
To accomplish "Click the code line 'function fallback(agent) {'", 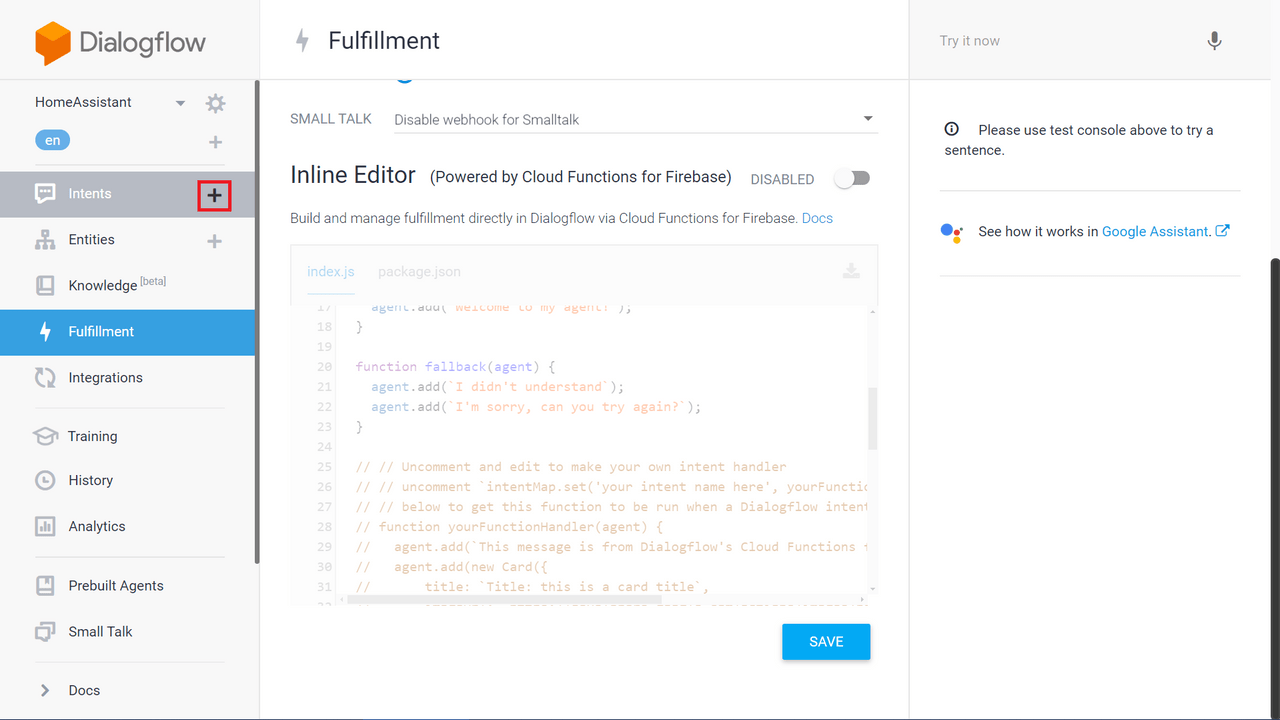I will [455, 367].
